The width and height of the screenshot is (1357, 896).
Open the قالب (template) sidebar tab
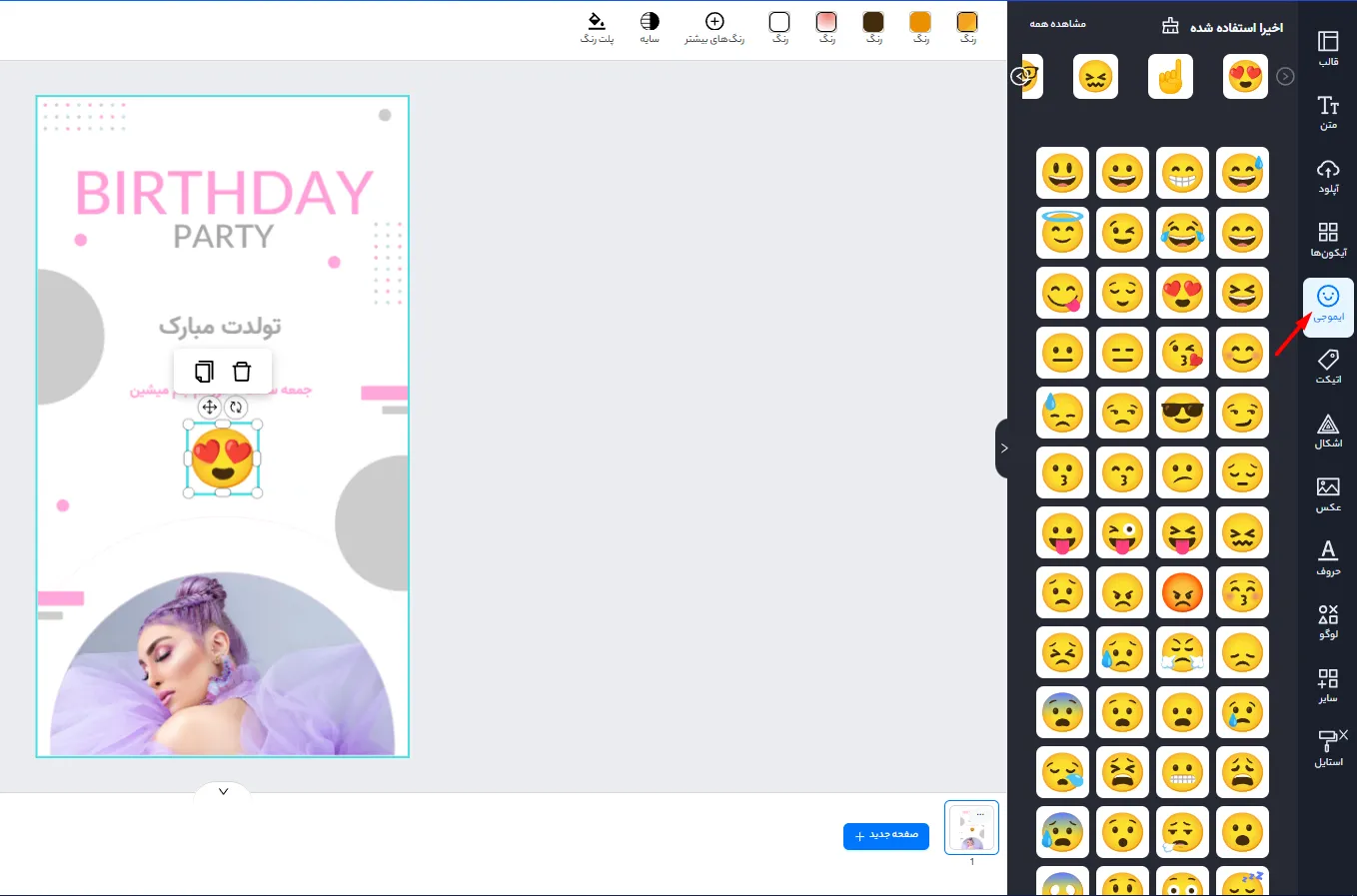[1328, 48]
